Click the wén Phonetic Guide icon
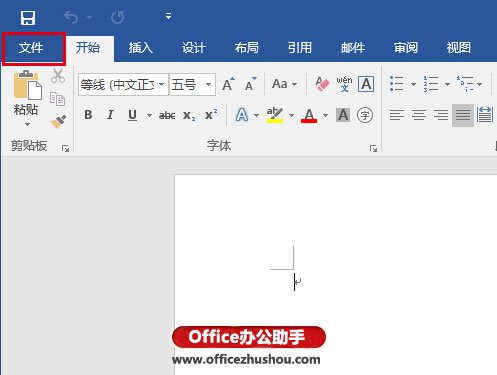This screenshot has height=375, width=497. coord(344,84)
